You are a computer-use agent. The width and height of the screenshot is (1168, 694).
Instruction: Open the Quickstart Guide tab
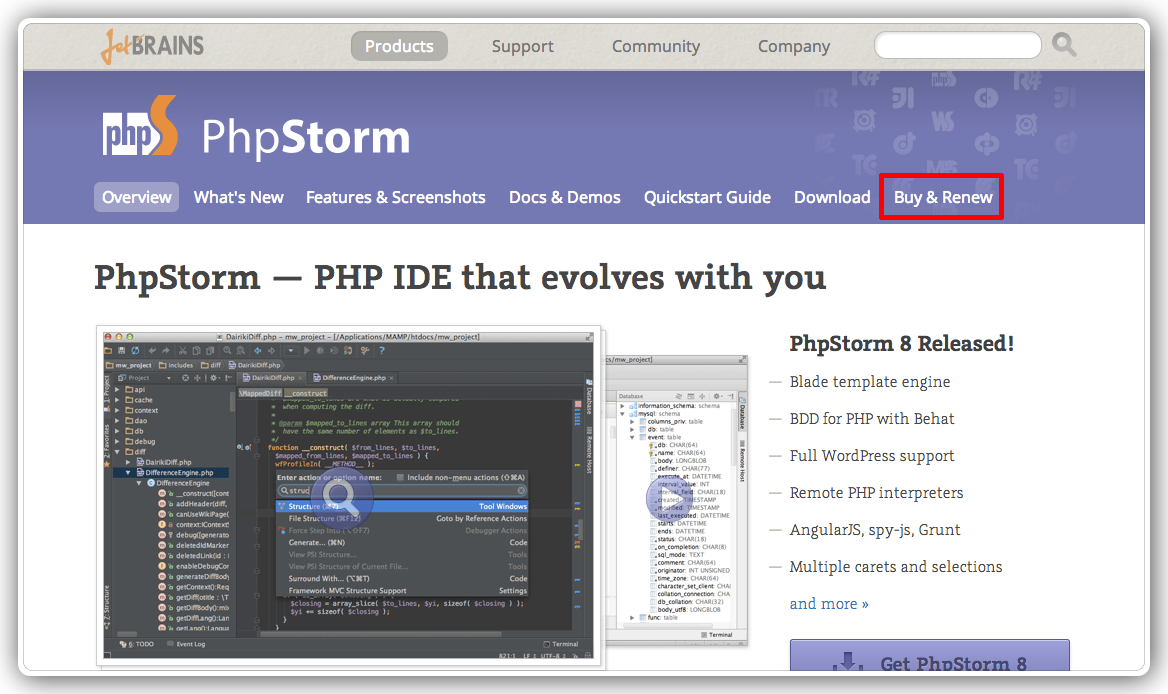pyautogui.click(x=707, y=197)
